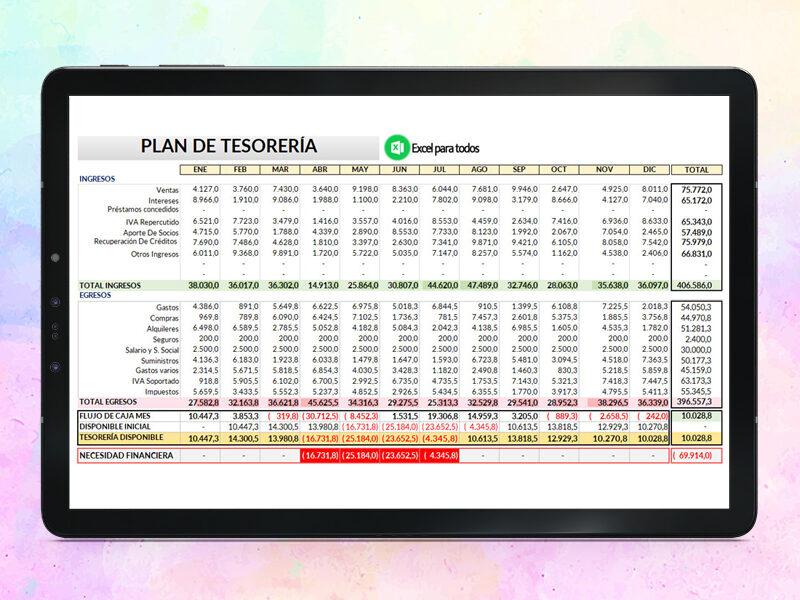This screenshot has height=600, width=800.
Task: Select the FEB column header
Action: point(240,169)
